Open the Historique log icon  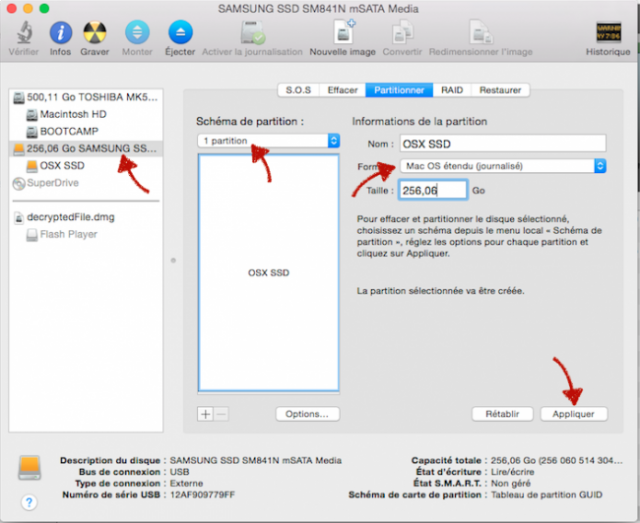click(x=608, y=32)
